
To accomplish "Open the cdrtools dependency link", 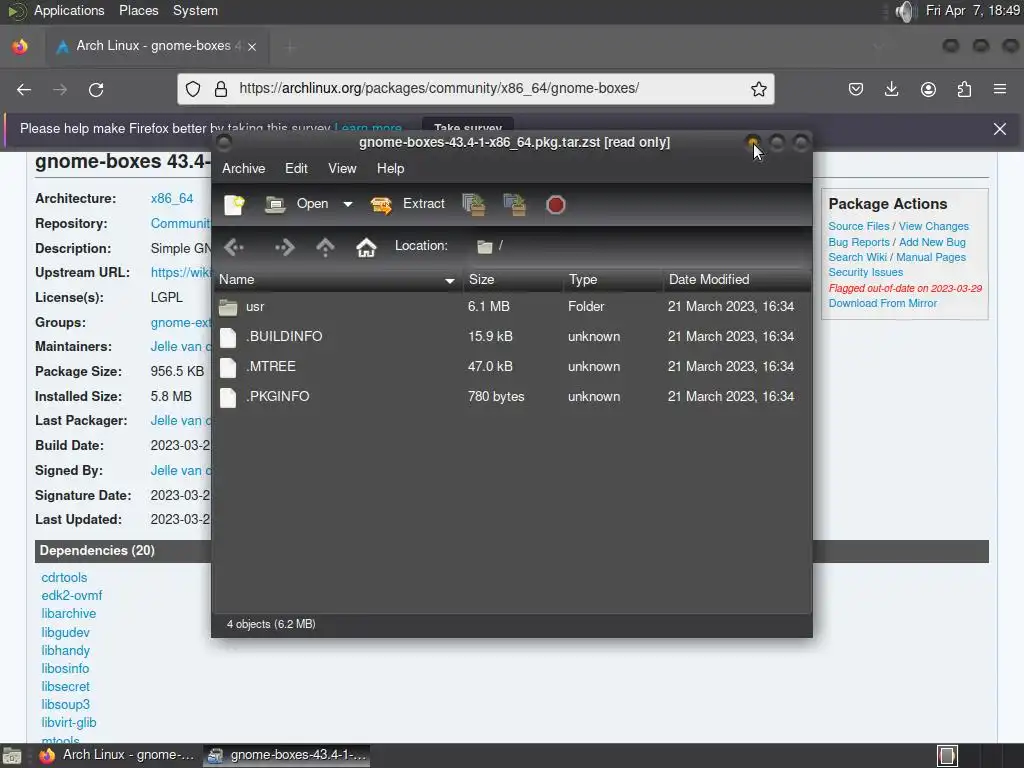I will tap(64, 577).
